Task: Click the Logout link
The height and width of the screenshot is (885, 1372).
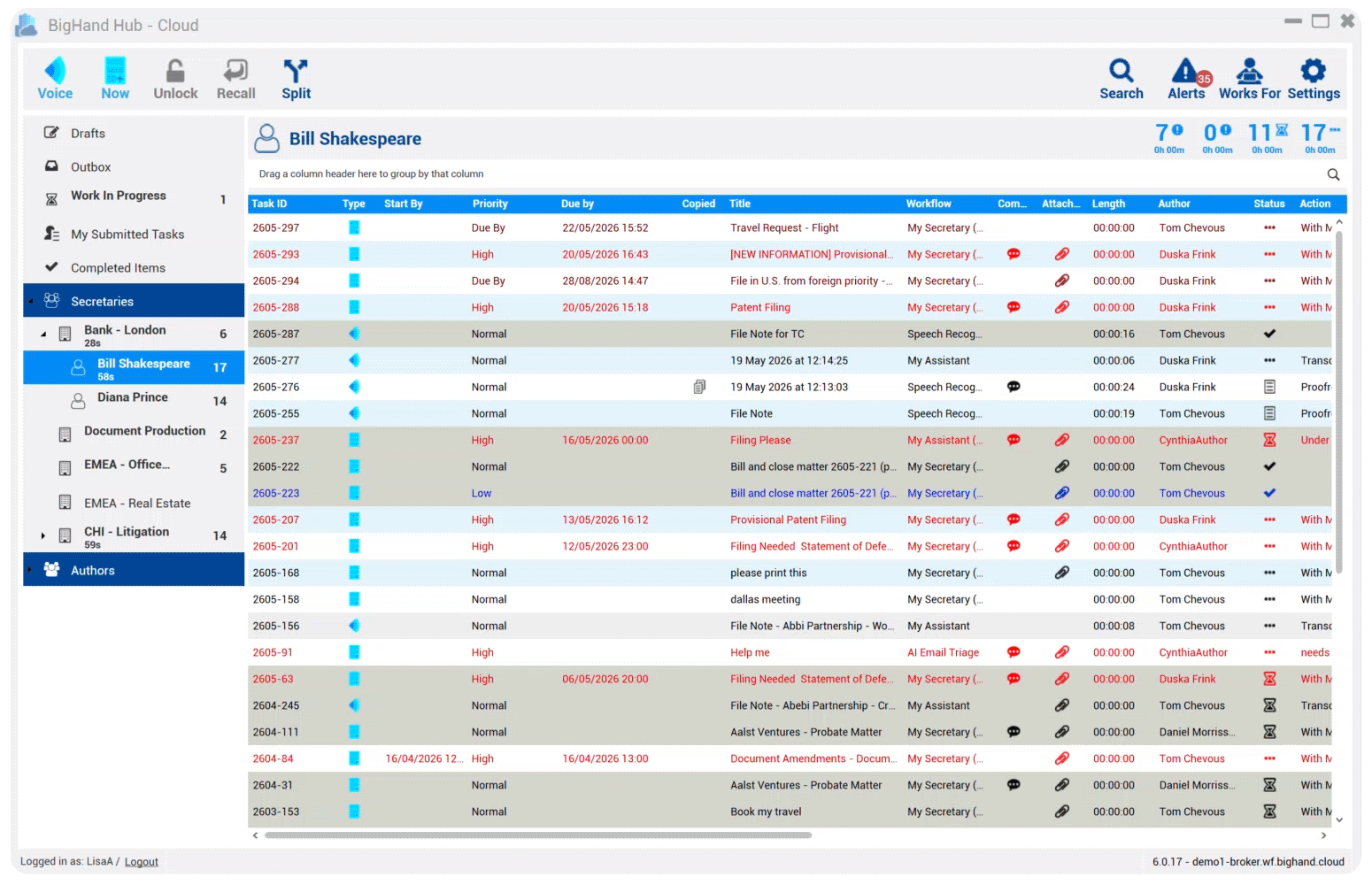Action: point(142,862)
